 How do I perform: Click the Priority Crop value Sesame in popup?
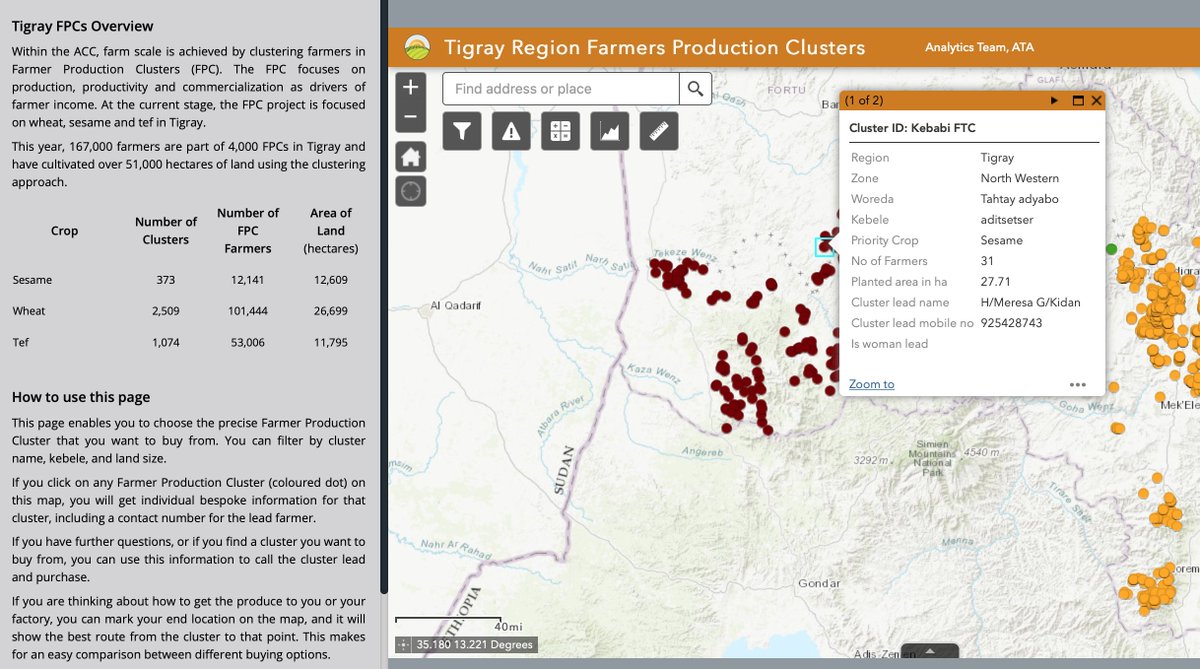pos(1001,240)
